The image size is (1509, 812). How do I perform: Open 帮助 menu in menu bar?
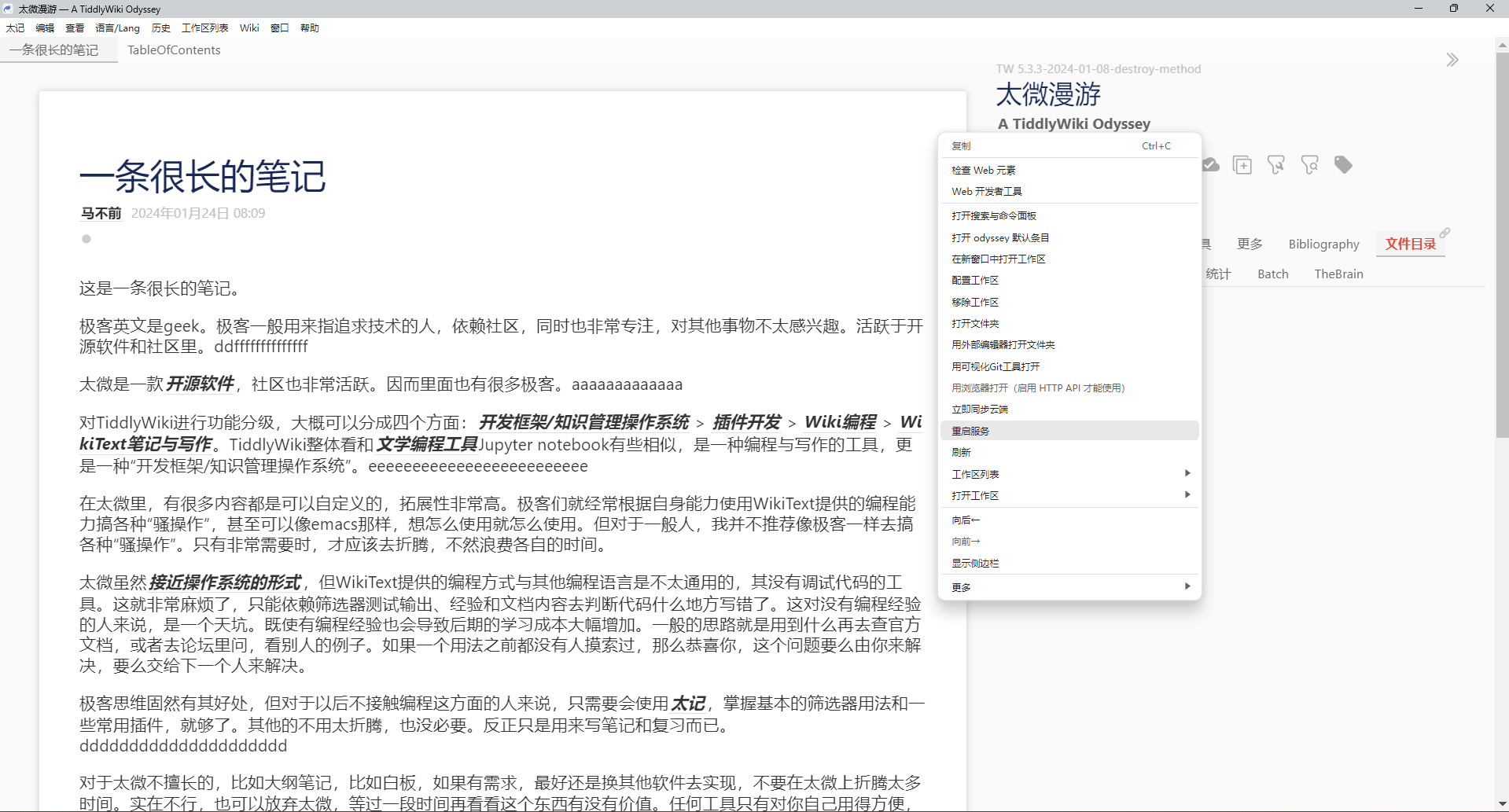[x=310, y=28]
